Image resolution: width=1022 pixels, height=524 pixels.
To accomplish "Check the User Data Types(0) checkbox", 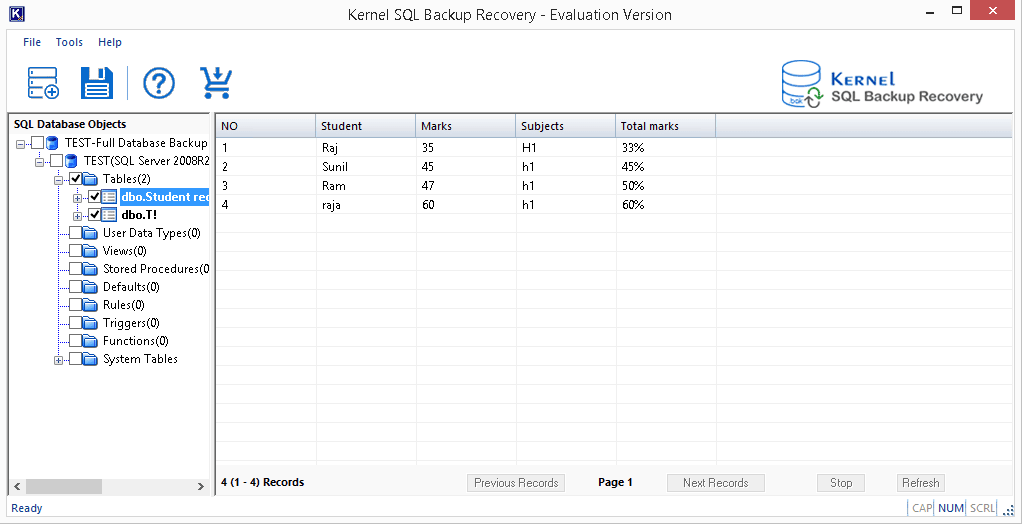I will tap(76, 233).
